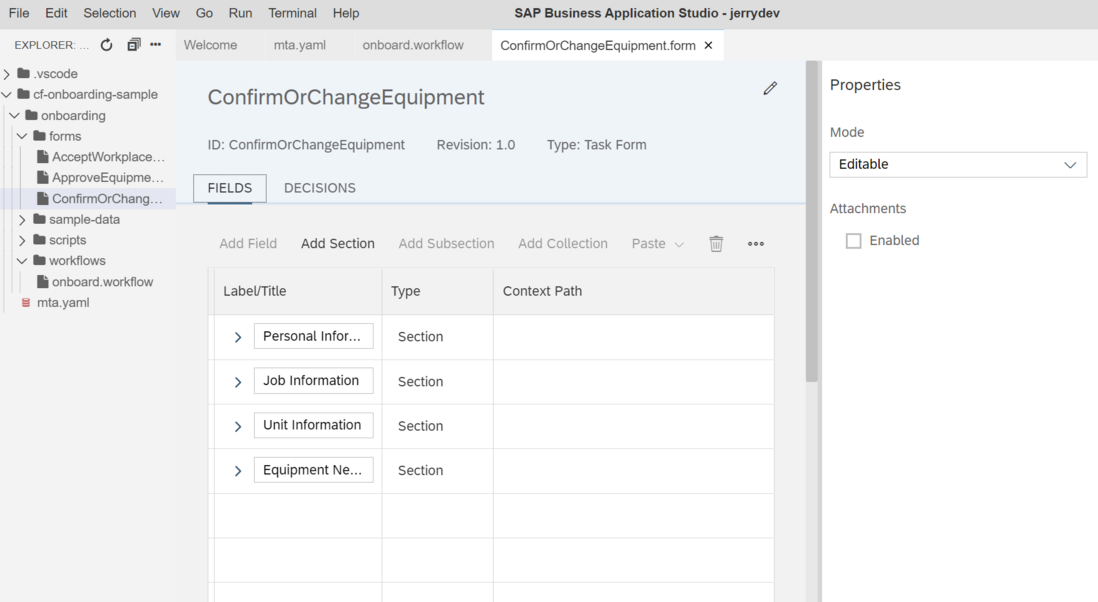Collapse all folders in Explorer
The image size is (1098, 602).
point(134,45)
